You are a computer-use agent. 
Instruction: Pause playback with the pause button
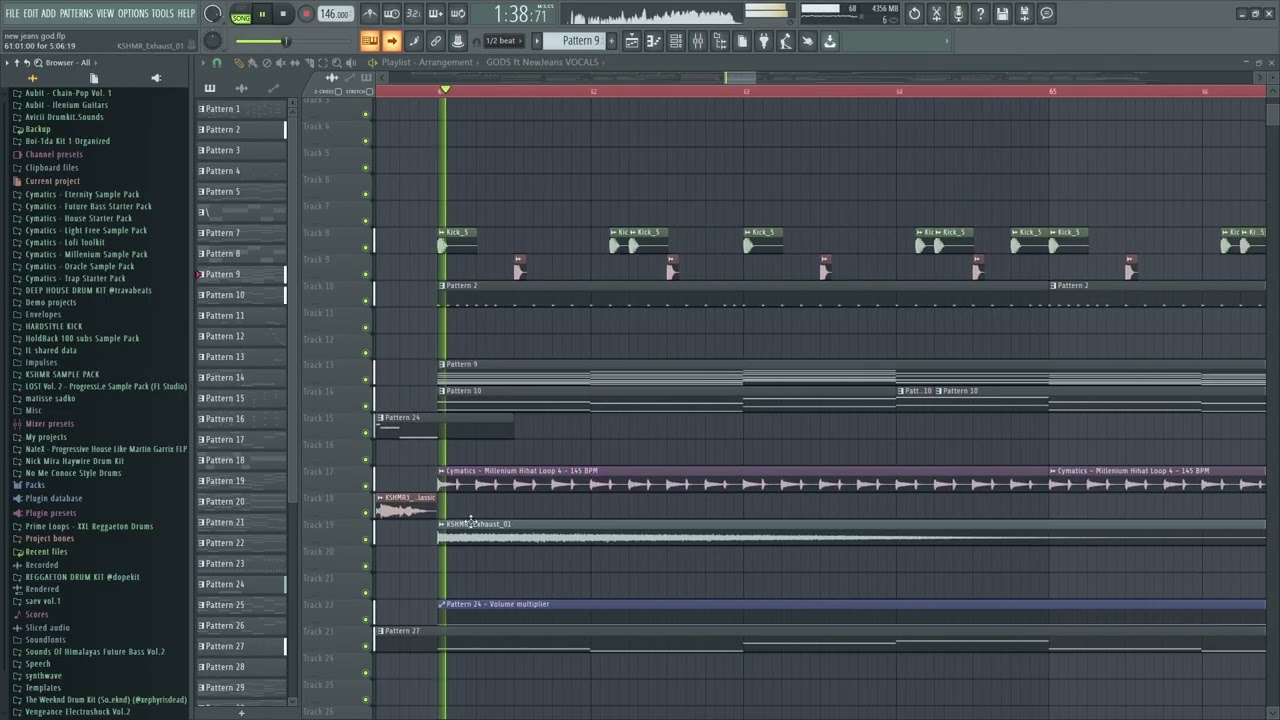click(262, 14)
